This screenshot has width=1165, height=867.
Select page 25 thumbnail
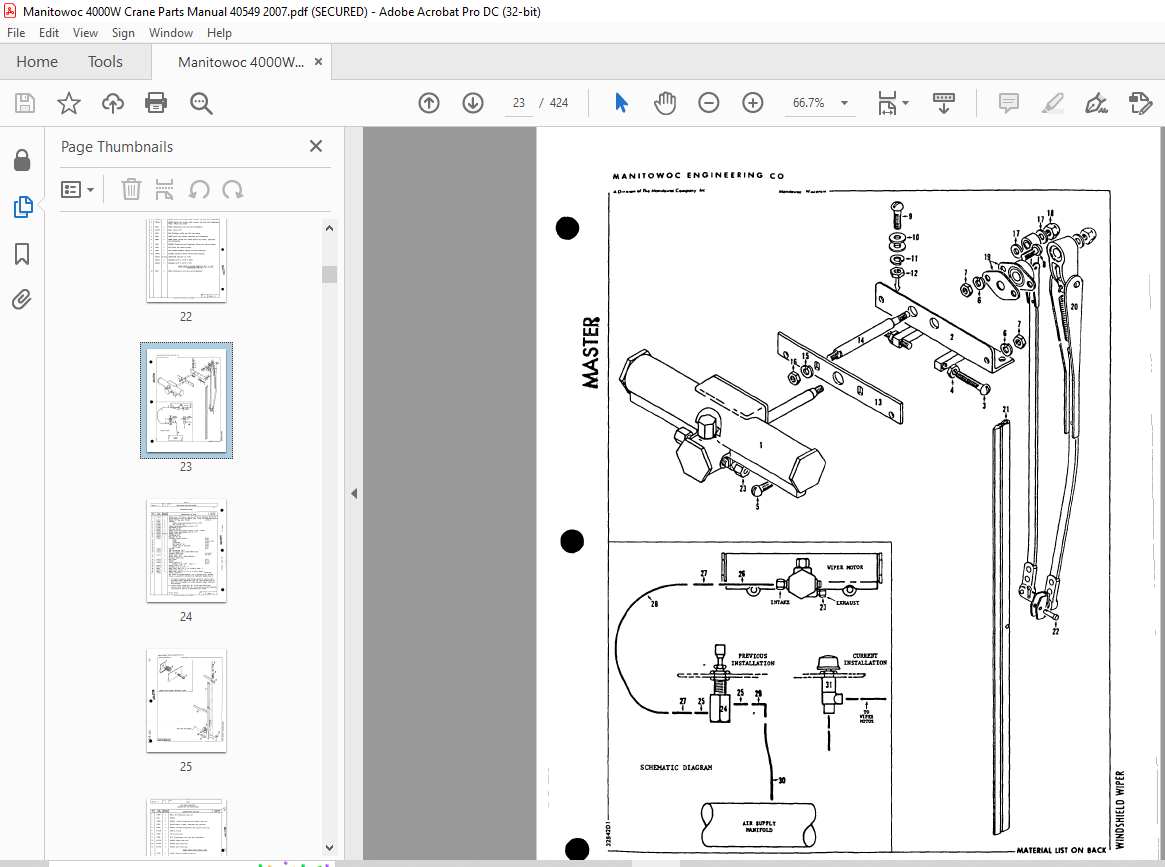(x=186, y=701)
